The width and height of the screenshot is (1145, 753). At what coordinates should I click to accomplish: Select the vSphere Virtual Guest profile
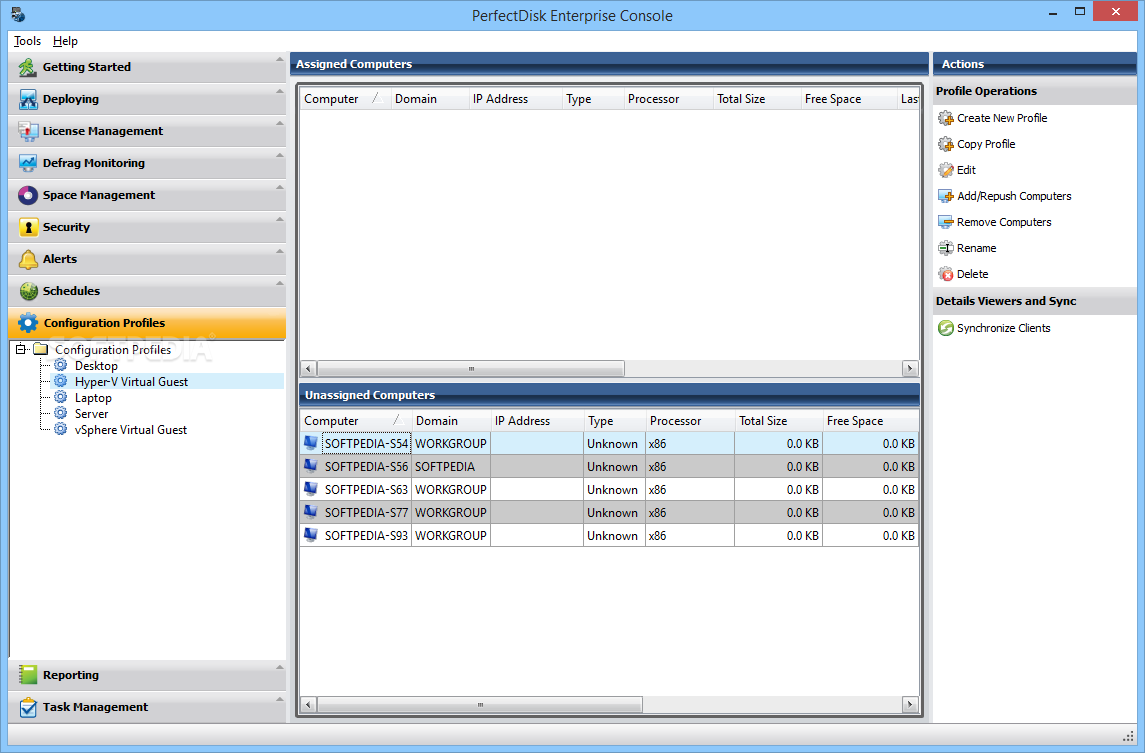pyautogui.click(x=131, y=429)
